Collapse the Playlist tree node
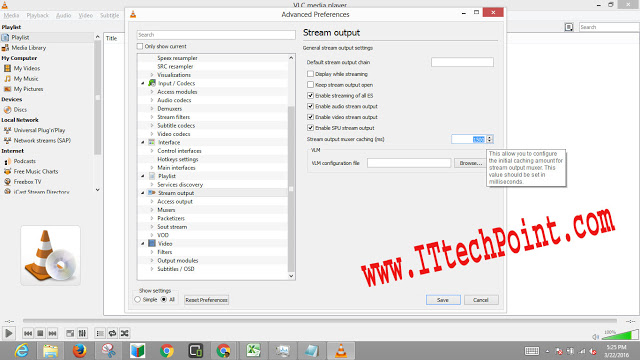Viewport: 640px width, 360px height. click(143, 176)
